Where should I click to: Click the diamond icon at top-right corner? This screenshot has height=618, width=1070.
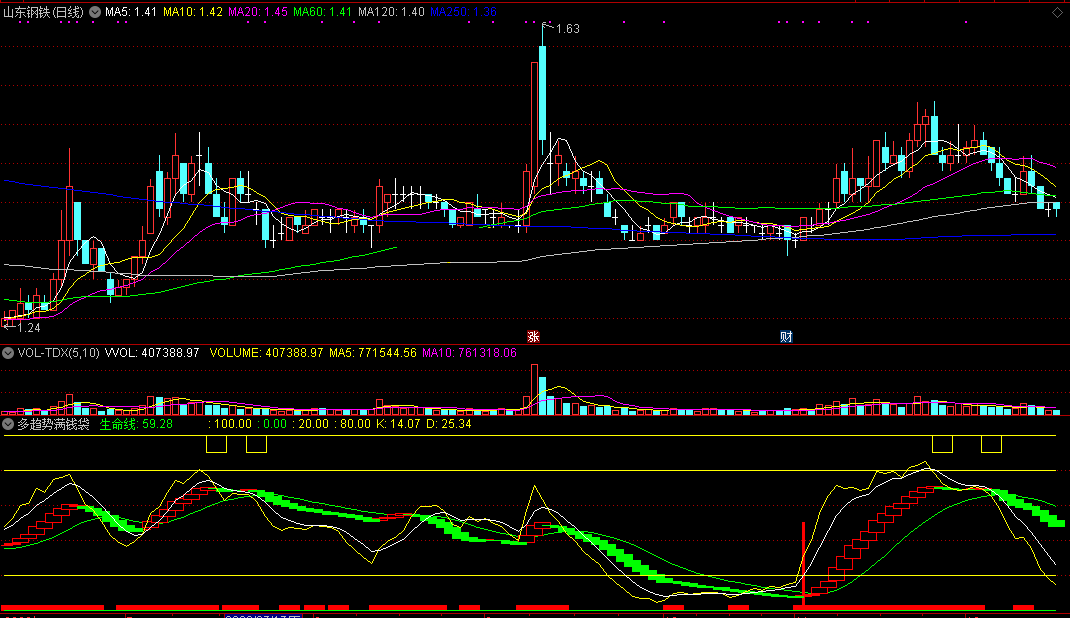coord(1057,12)
